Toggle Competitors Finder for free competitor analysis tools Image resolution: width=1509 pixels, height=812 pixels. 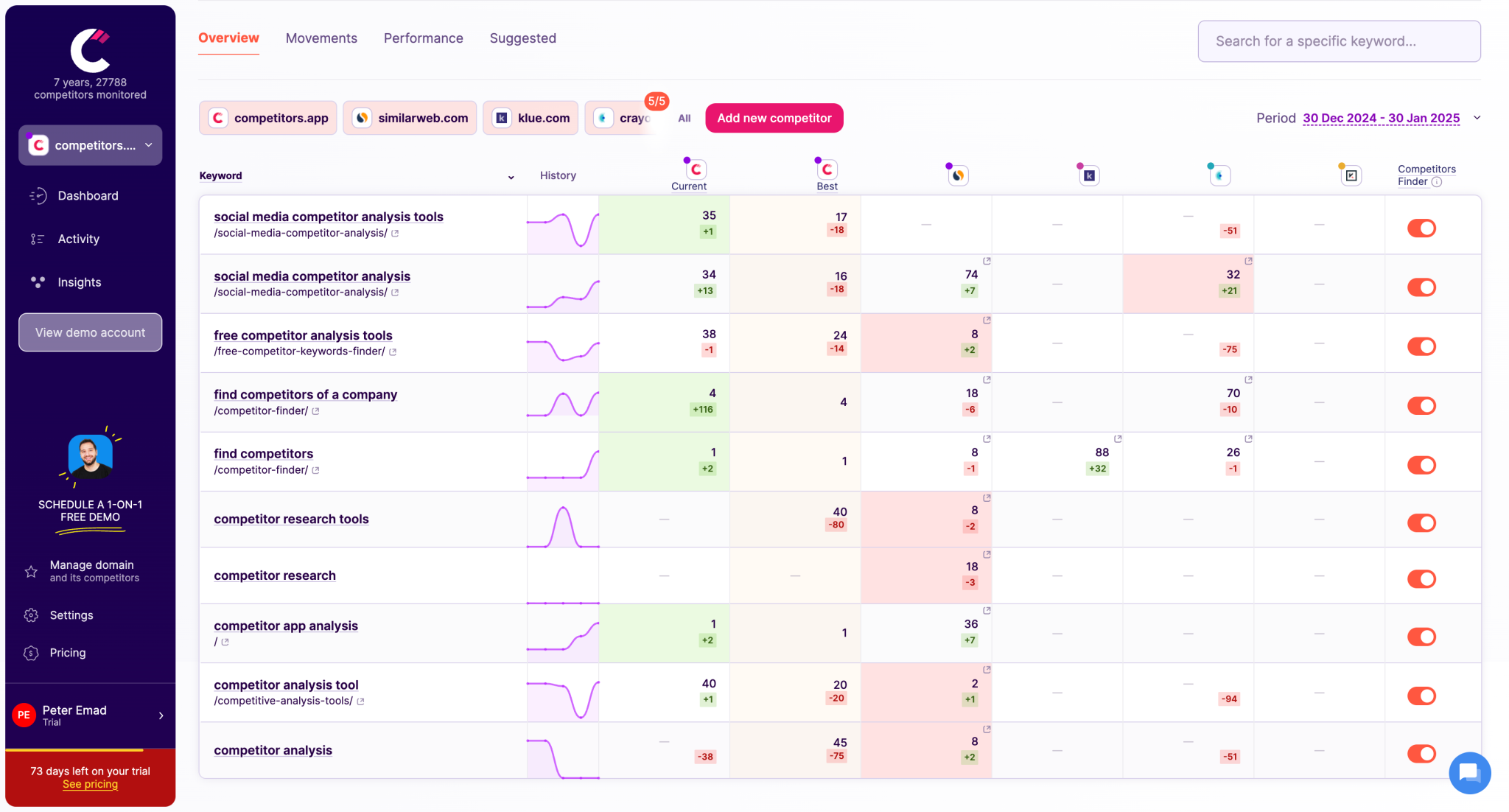pyautogui.click(x=1421, y=346)
